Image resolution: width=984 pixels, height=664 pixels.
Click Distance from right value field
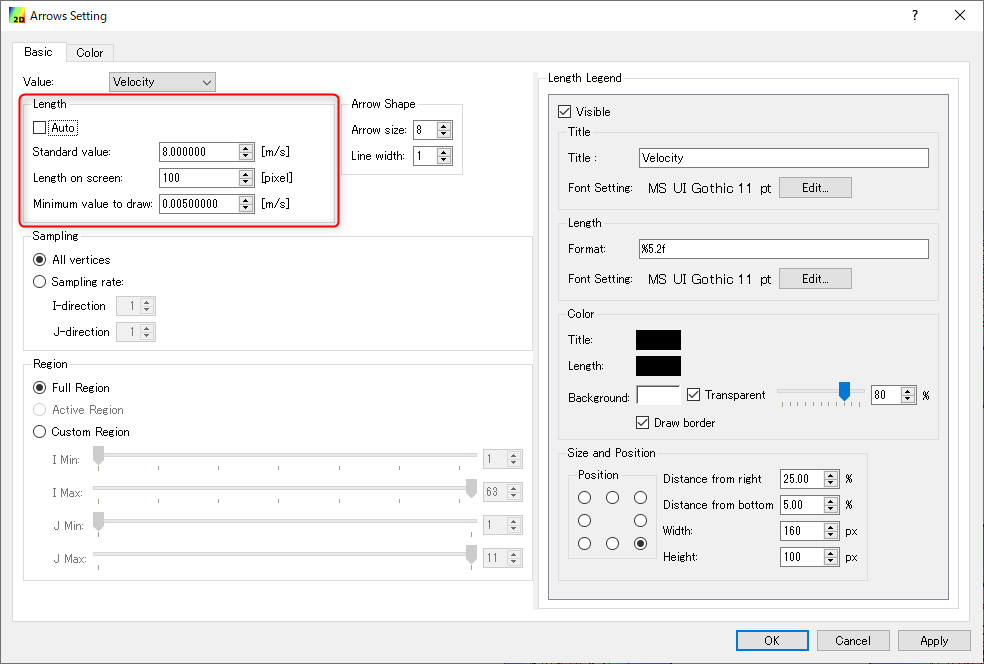pos(802,479)
